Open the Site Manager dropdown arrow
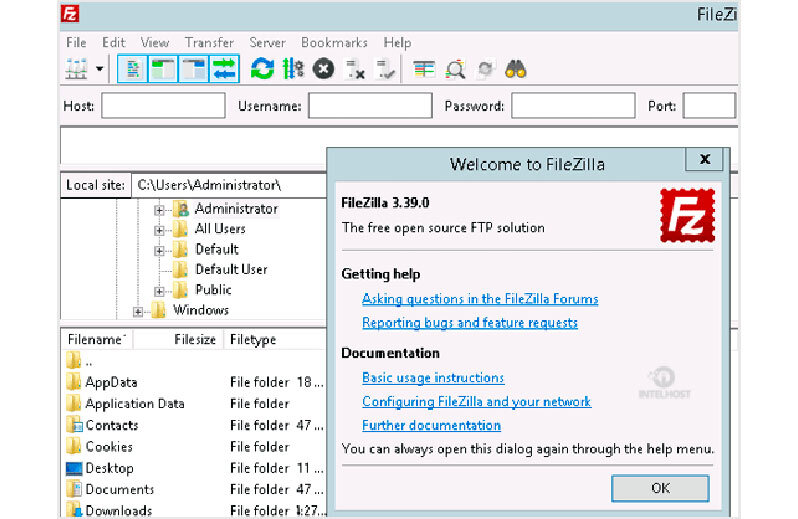Screen dimensions: 798x519 [100, 69]
